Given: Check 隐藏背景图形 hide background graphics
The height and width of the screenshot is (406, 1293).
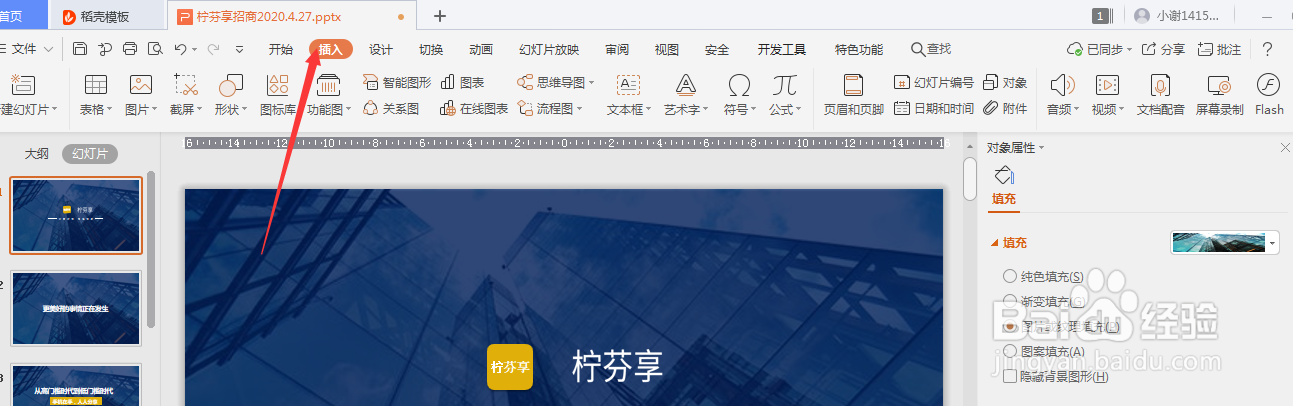Looking at the screenshot, I should coord(1010,376).
